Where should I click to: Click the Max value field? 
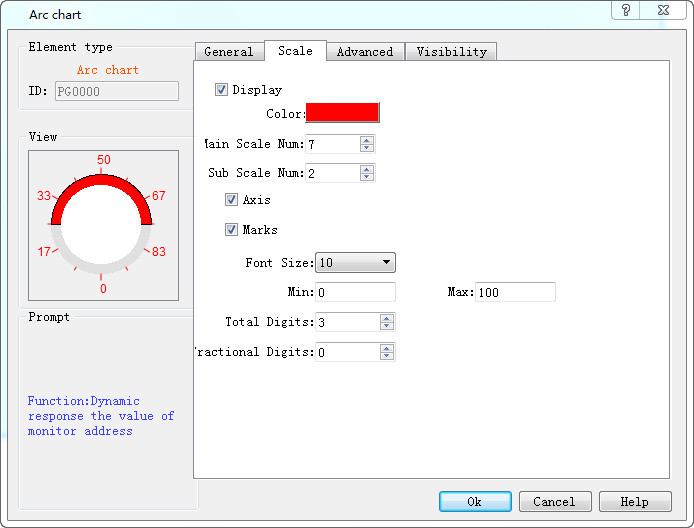click(515, 292)
